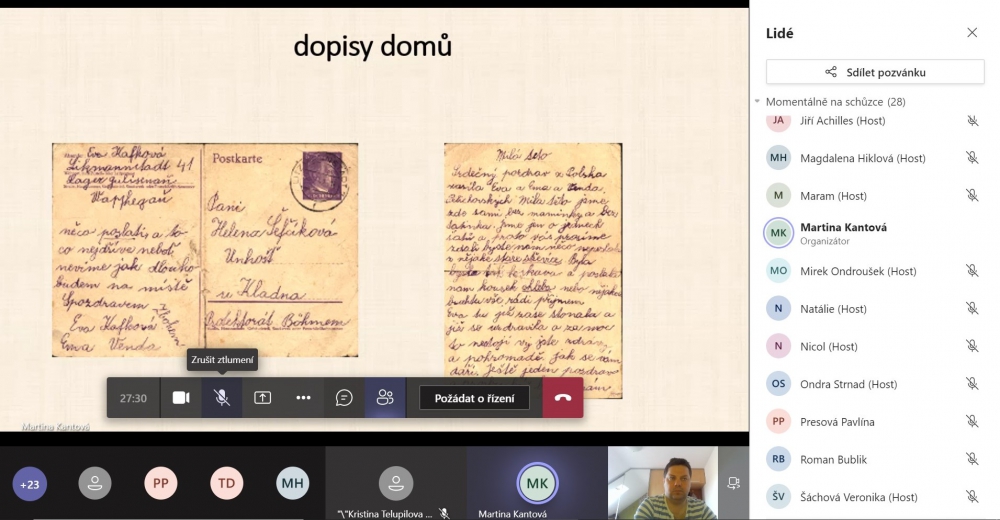Click the postcard image addressed to Helena Šefčíková

(205, 249)
